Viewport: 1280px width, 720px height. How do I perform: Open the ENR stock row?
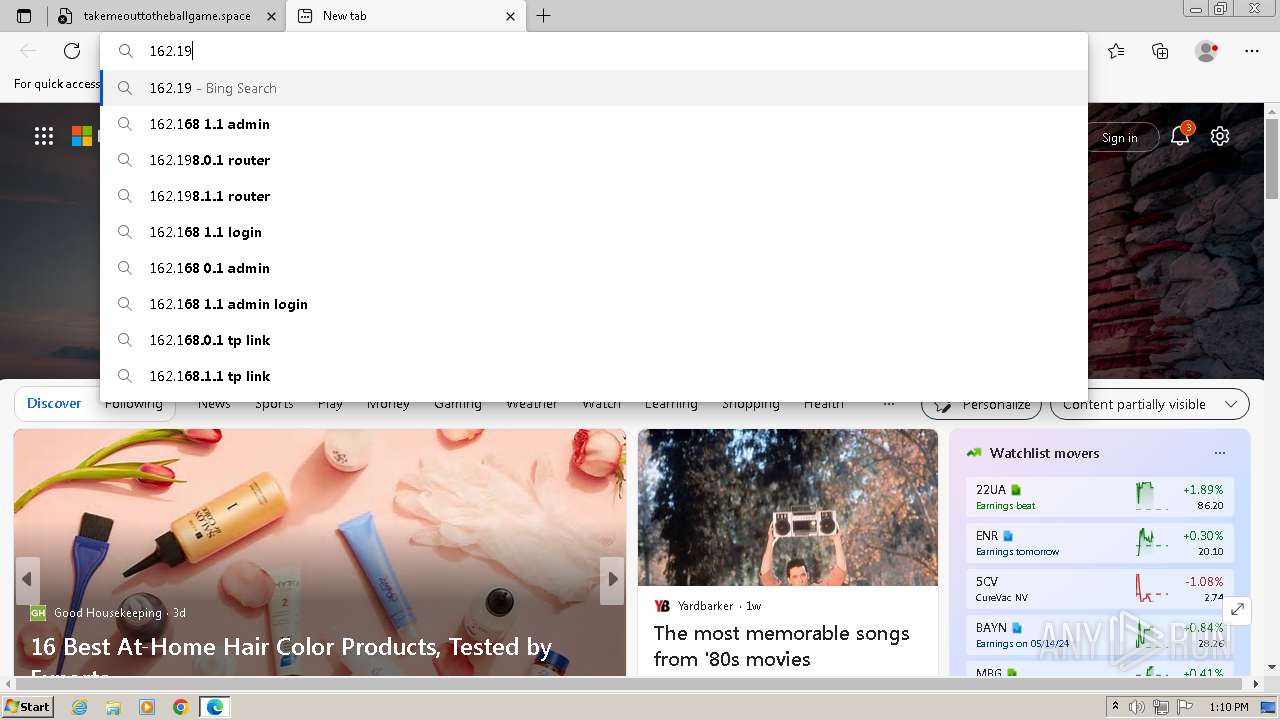[1100, 543]
